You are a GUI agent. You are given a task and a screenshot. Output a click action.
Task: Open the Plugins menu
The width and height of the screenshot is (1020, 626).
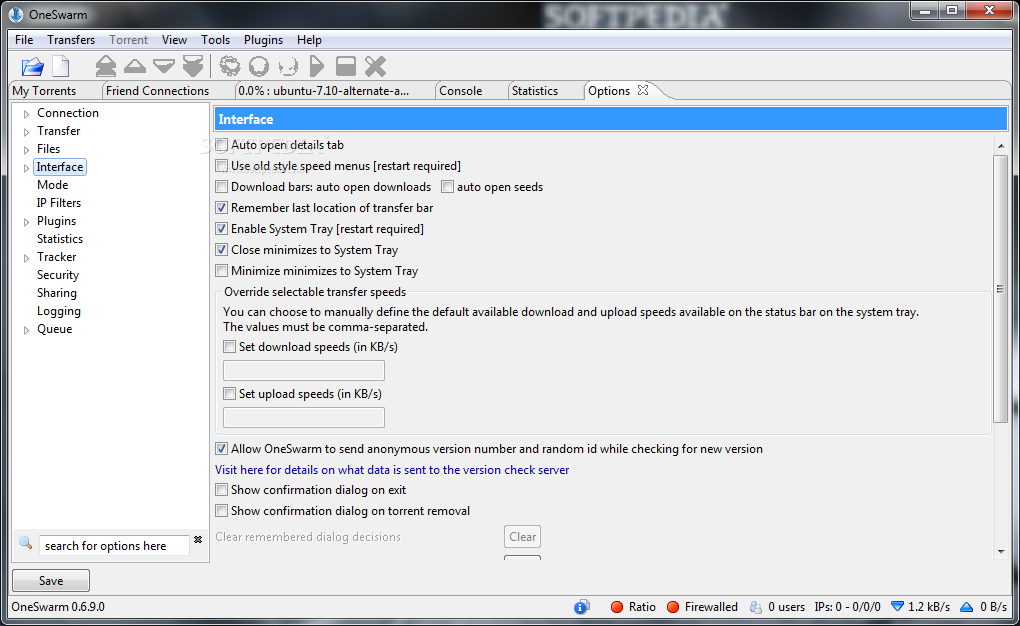(x=263, y=40)
